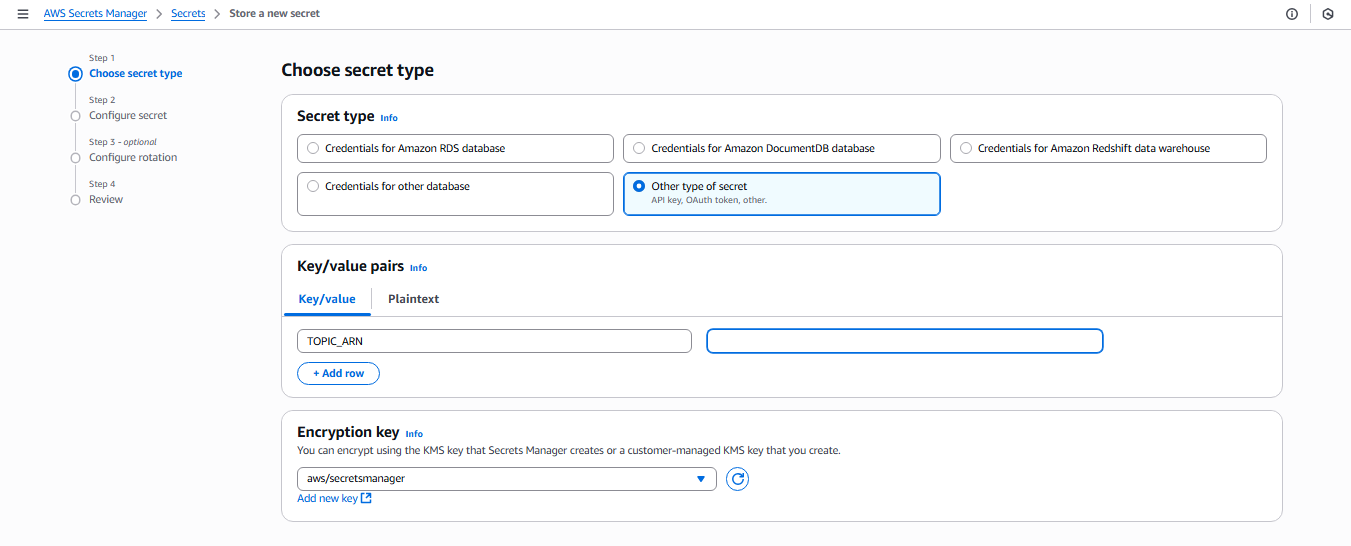The height and width of the screenshot is (546, 1351).
Task: Switch to the Key/value tab
Action: 327,299
